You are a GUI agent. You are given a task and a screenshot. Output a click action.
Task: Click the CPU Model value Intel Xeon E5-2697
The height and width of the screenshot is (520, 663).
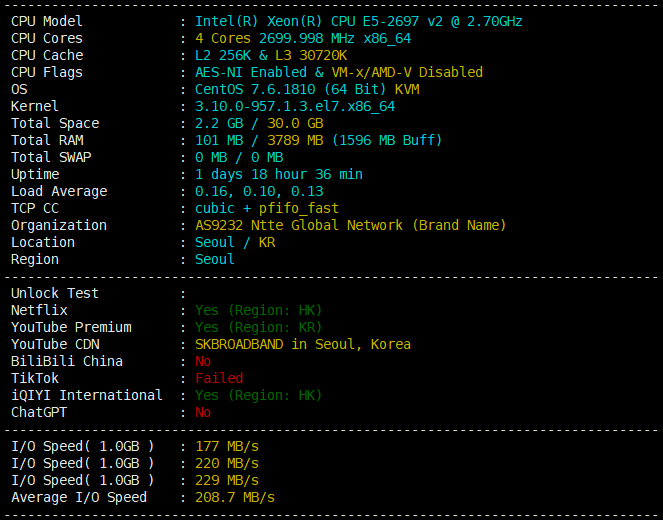[359, 21]
